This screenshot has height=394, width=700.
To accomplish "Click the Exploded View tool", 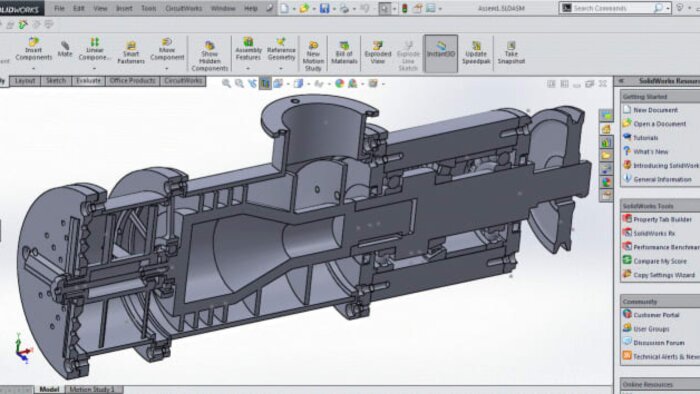I will (378, 53).
